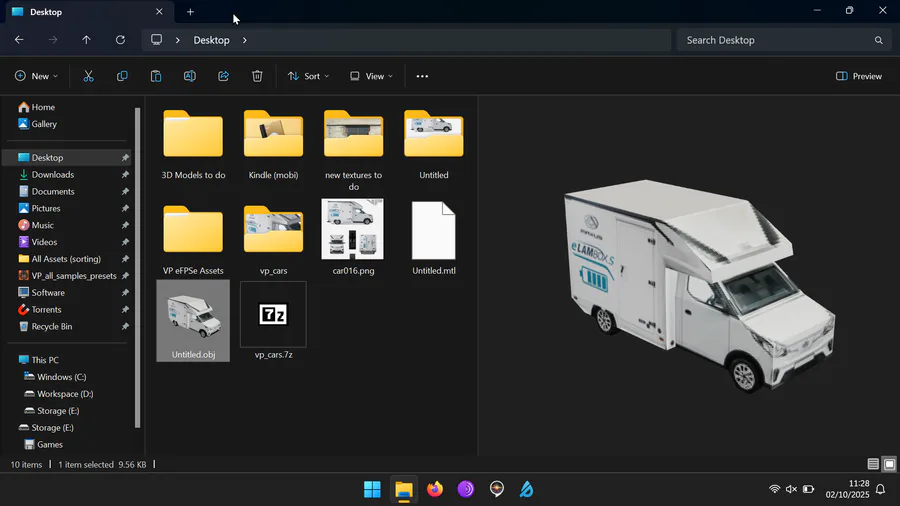Click the Copy icon in toolbar

pyautogui.click(x=122, y=76)
